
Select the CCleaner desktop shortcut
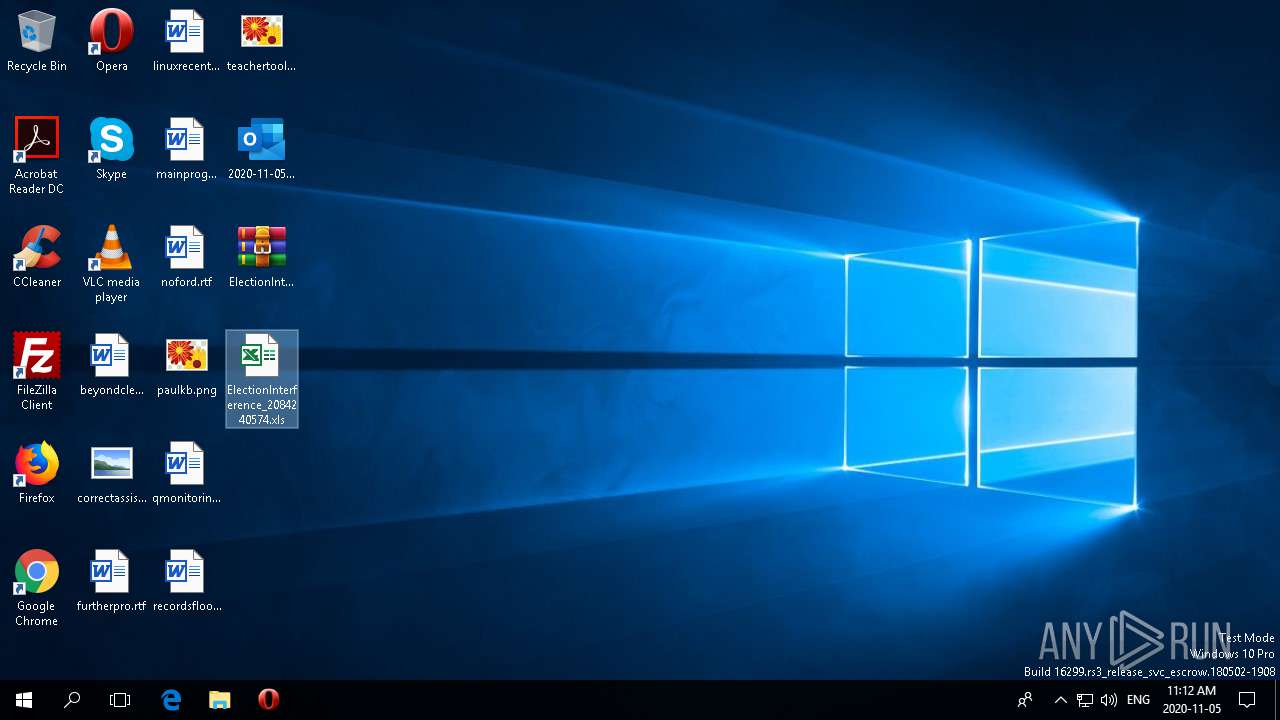coord(37,256)
